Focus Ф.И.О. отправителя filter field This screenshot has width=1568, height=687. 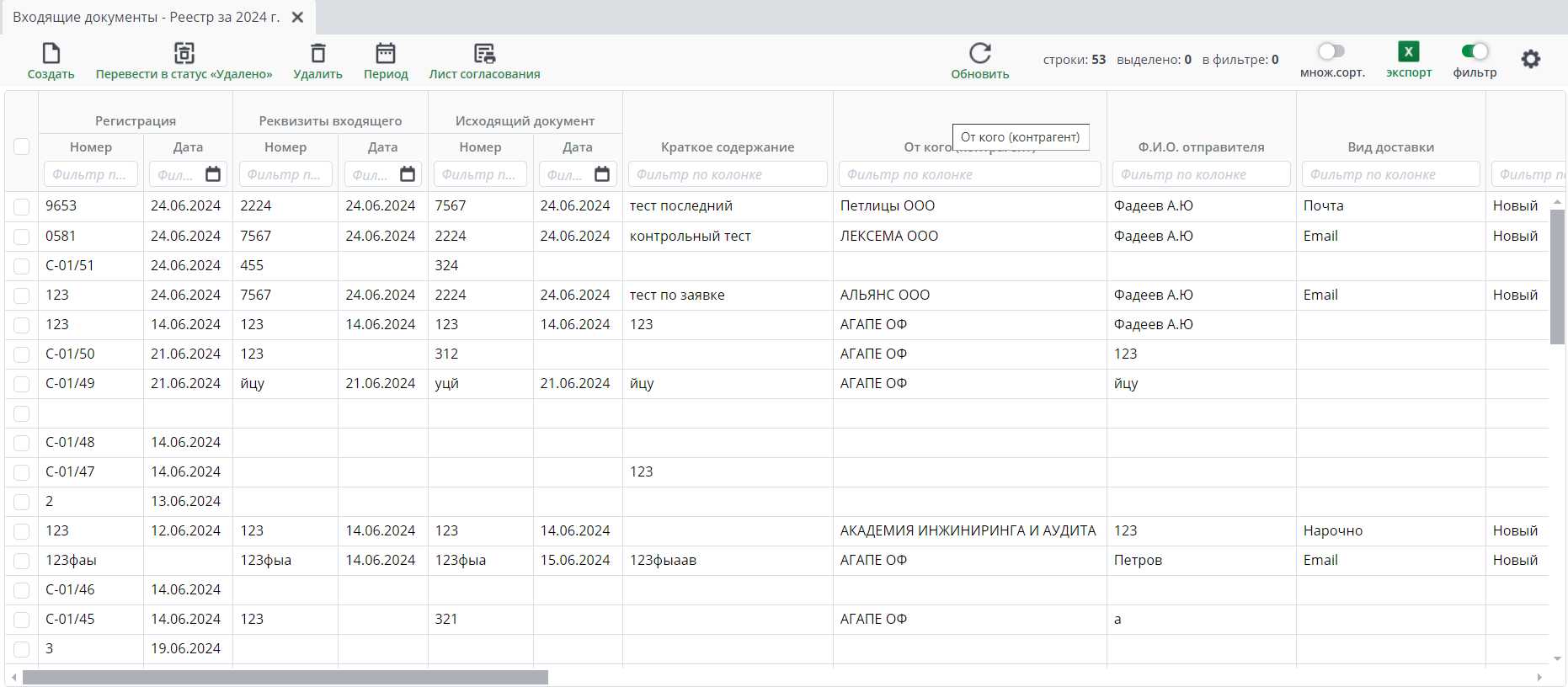pyautogui.click(x=1202, y=174)
